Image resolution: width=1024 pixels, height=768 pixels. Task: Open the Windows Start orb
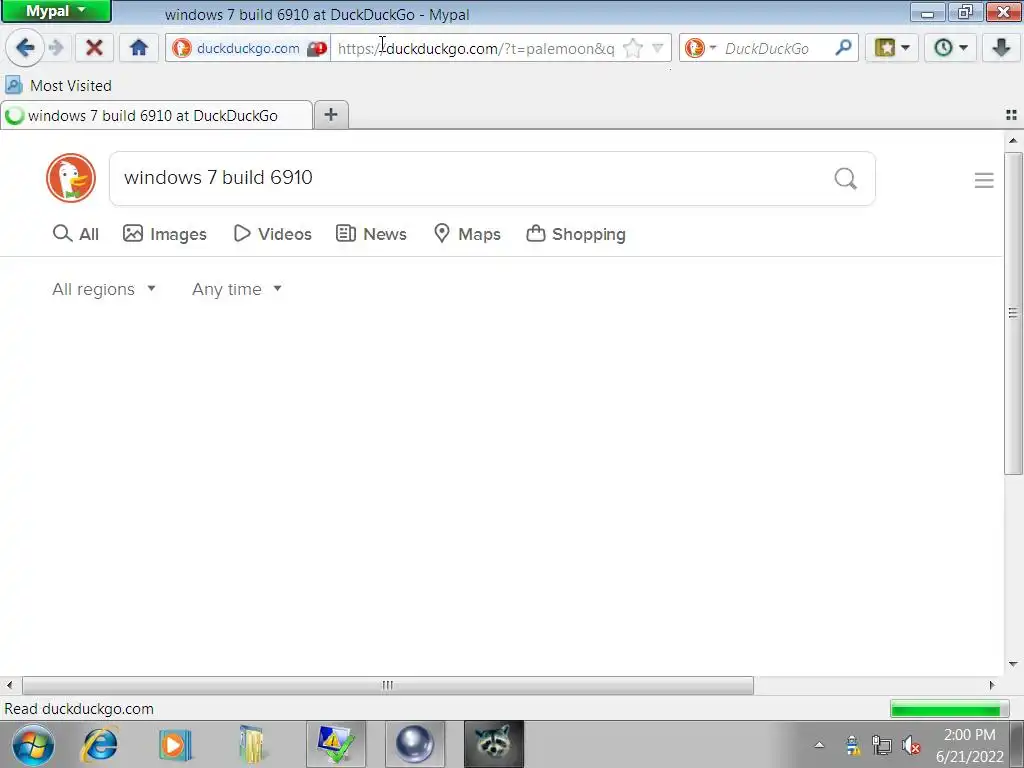click(33, 744)
